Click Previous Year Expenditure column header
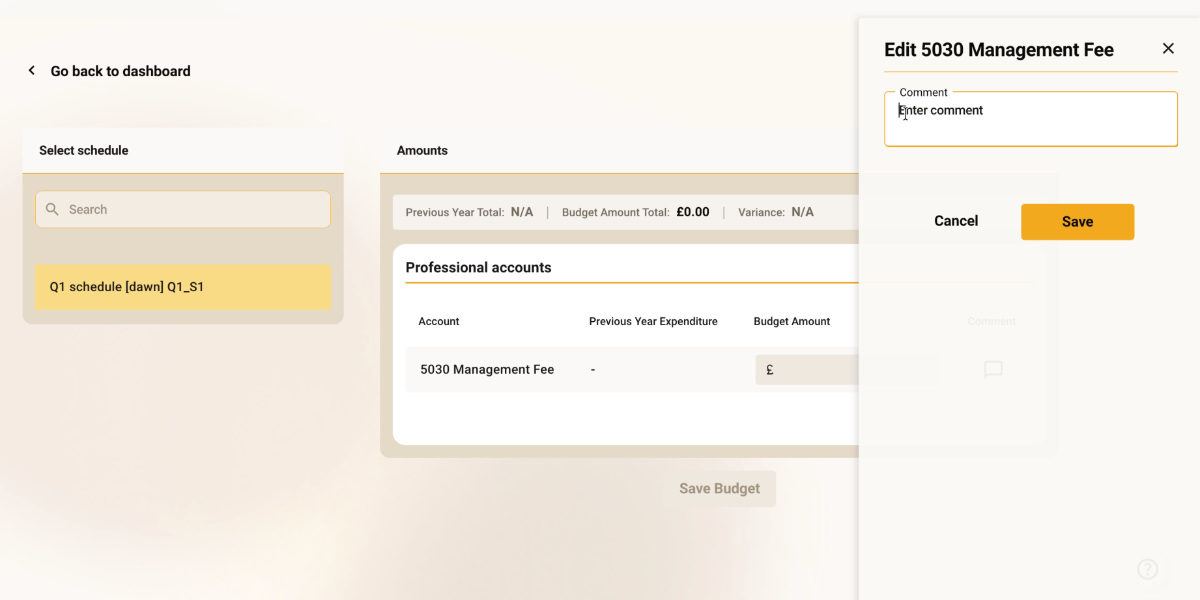This screenshot has height=600, width=1200. click(x=653, y=322)
